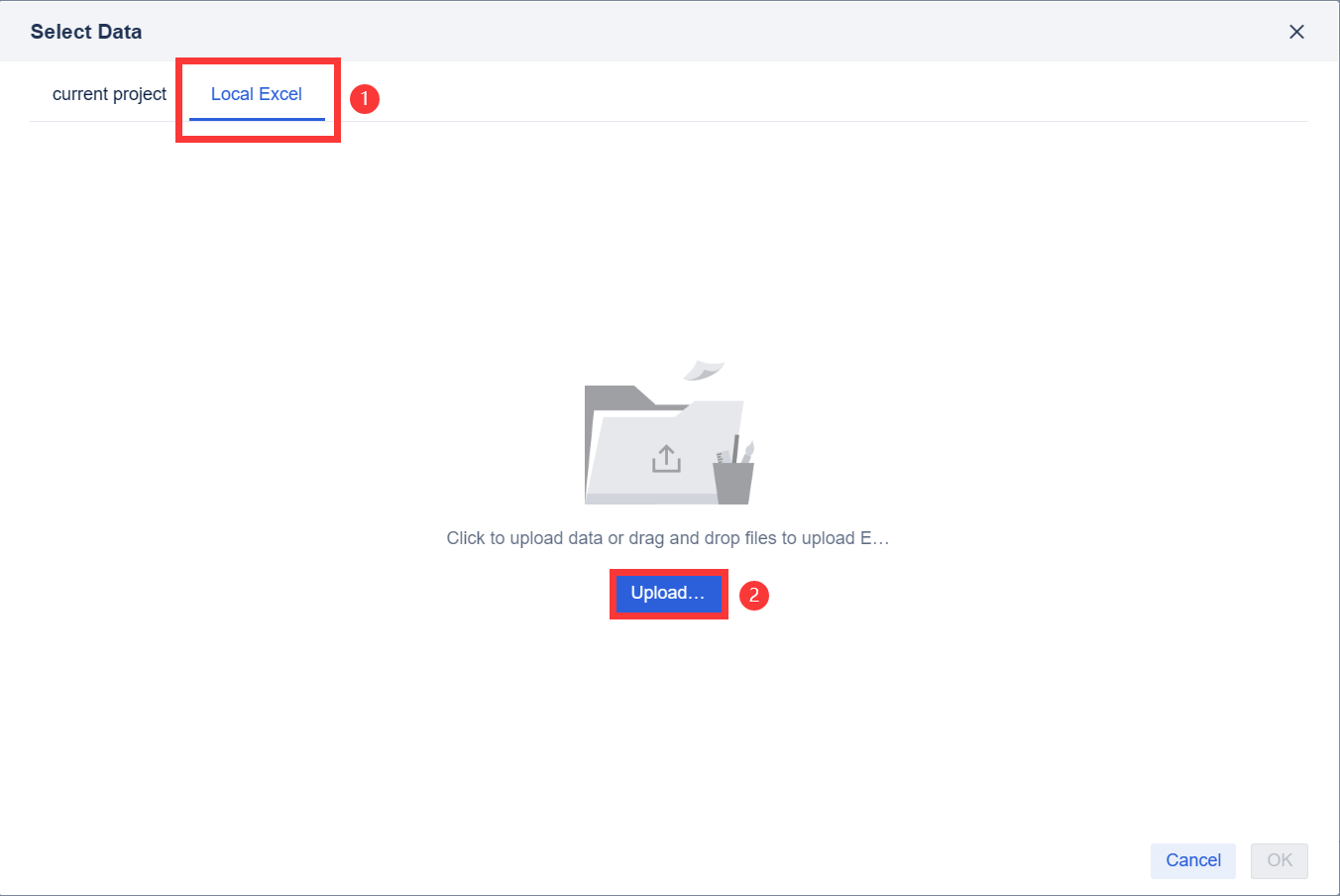Click the drag and drop upload hint text

pyautogui.click(x=666, y=537)
